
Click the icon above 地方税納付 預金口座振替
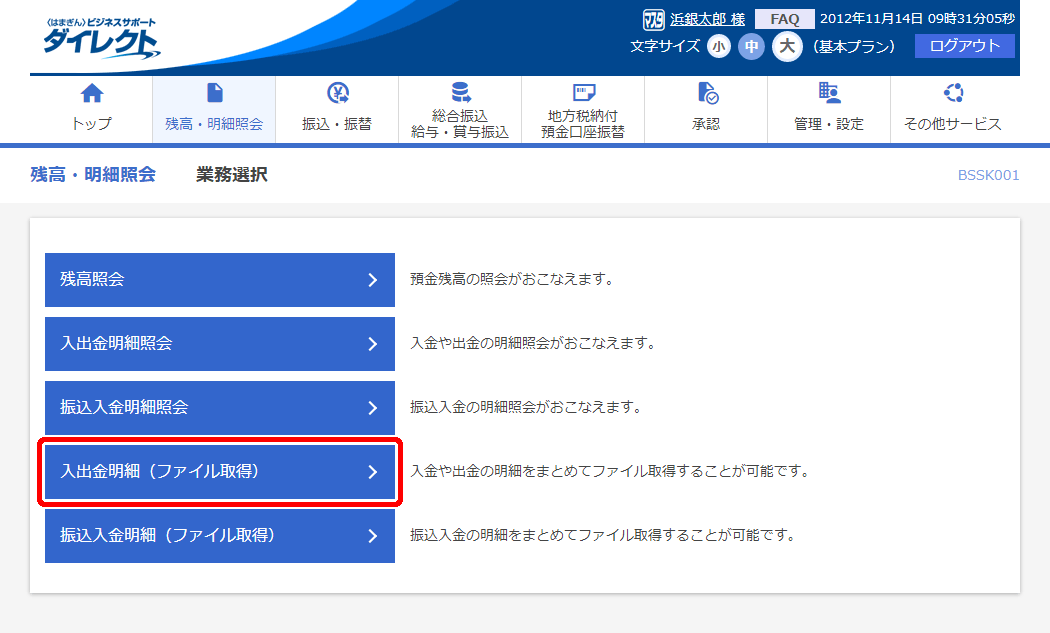click(583, 93)
